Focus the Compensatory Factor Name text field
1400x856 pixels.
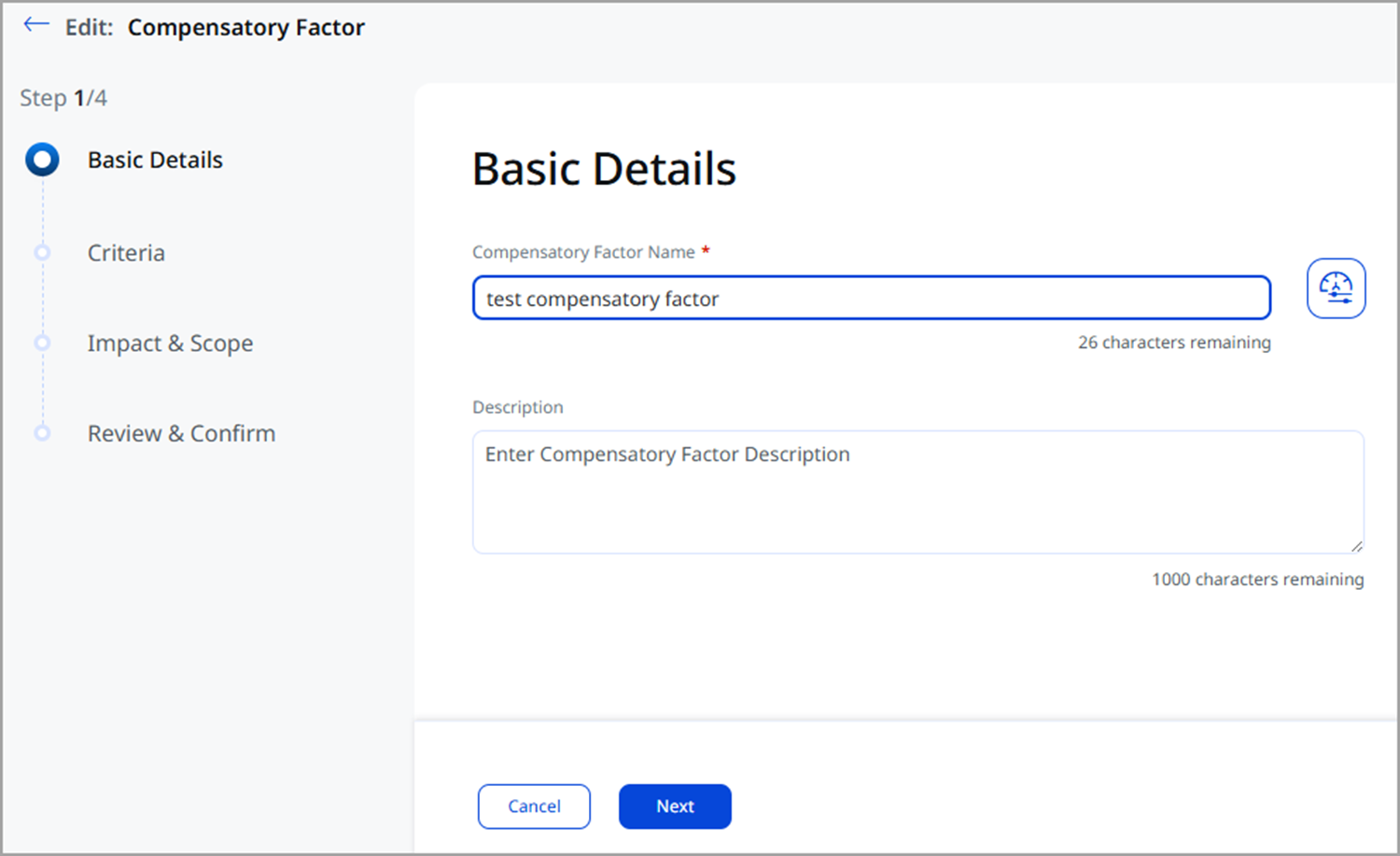pyautogui.click(x=871, y=299)
